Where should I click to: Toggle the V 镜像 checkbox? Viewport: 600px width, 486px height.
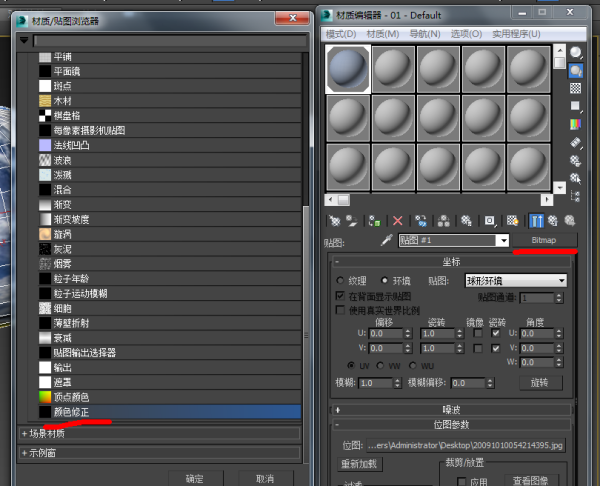coord(478,348)
